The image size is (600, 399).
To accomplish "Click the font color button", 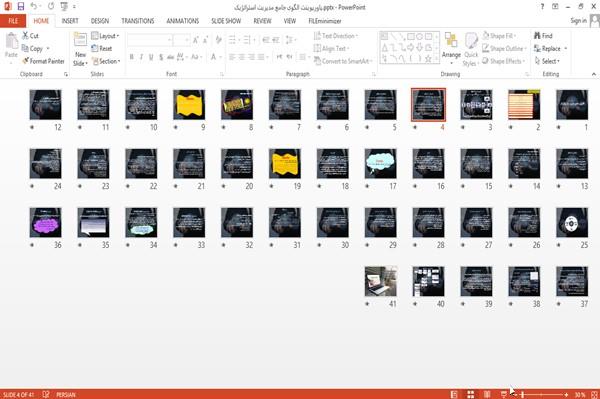I will 214,57.
